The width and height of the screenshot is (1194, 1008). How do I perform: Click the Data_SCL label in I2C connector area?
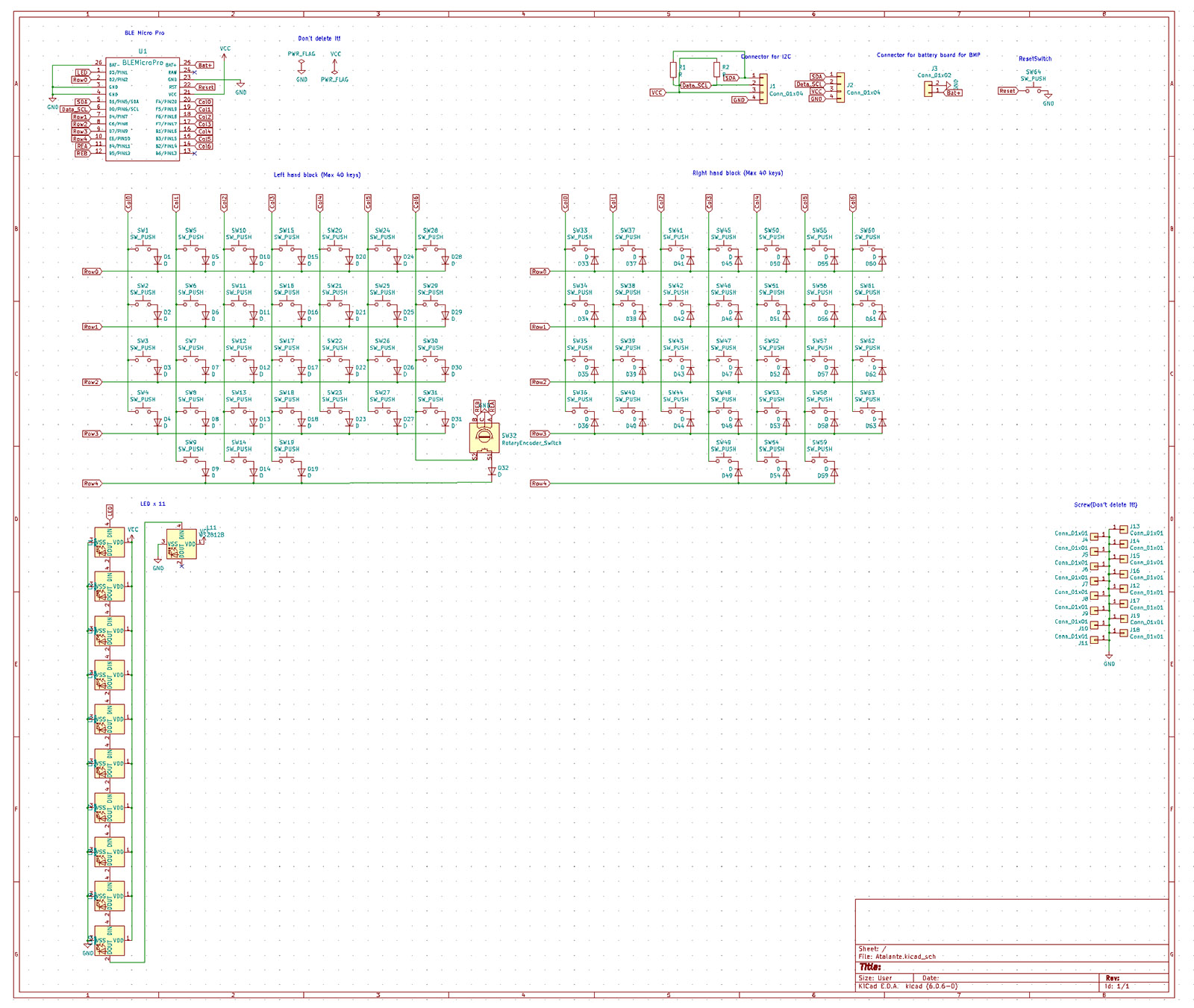point(694,85)
